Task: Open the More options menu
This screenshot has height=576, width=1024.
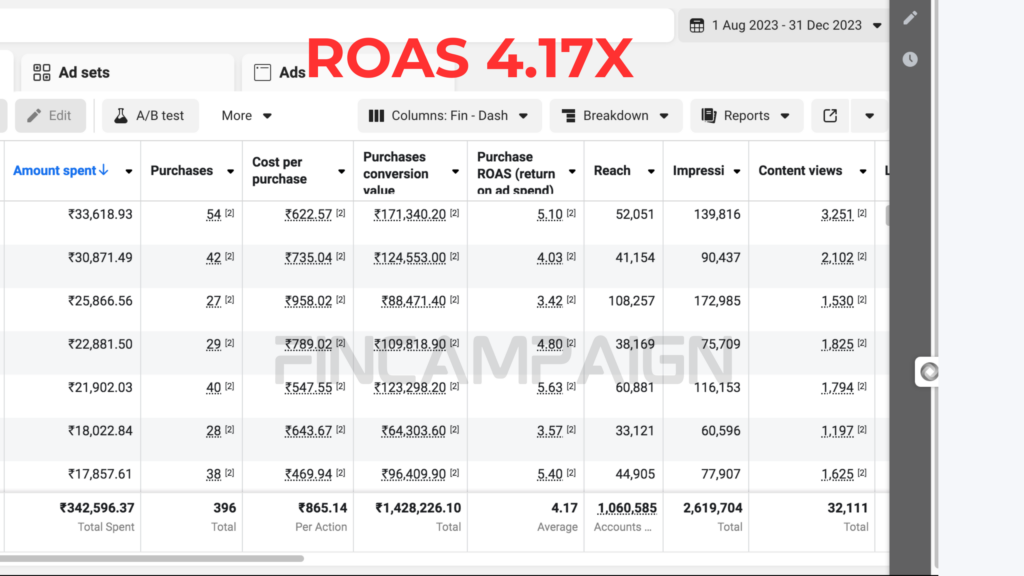Action: pos(246,116)
